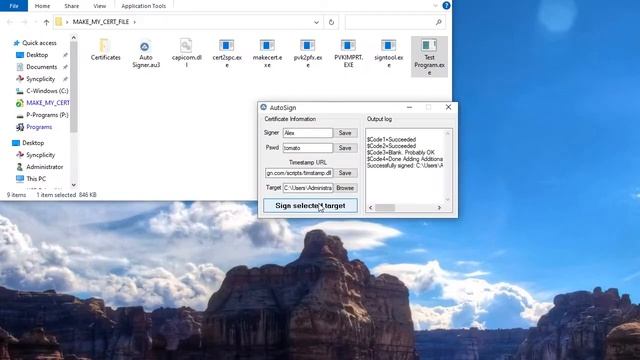Go up one folder level

point(46,22)
